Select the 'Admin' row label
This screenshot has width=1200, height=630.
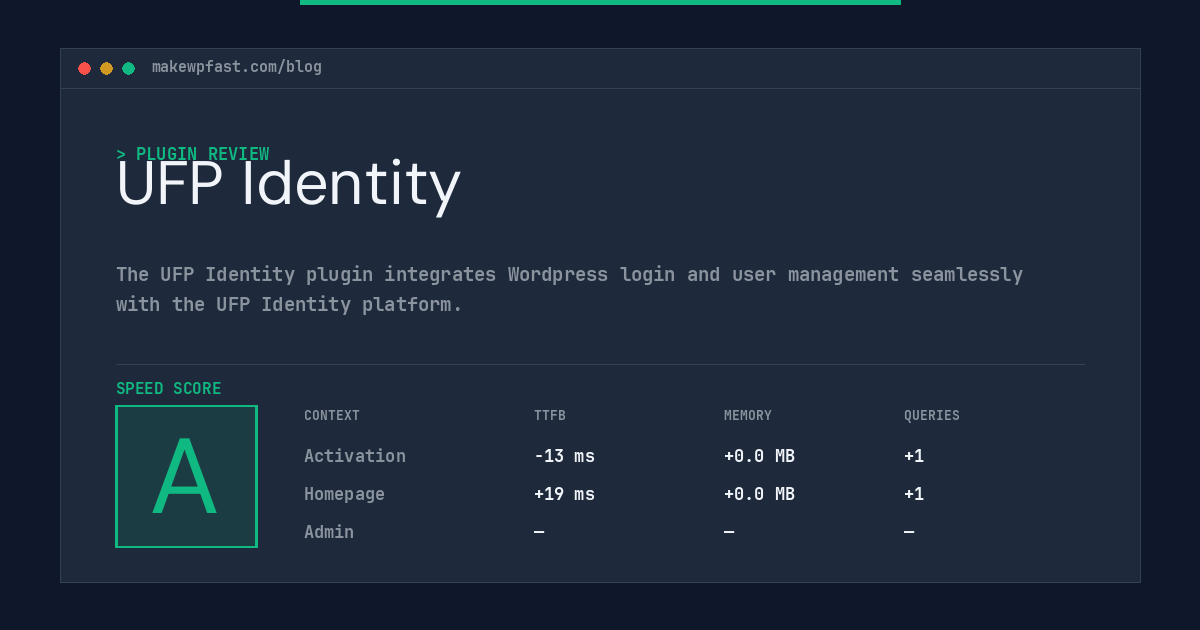(x=329, y=532)
